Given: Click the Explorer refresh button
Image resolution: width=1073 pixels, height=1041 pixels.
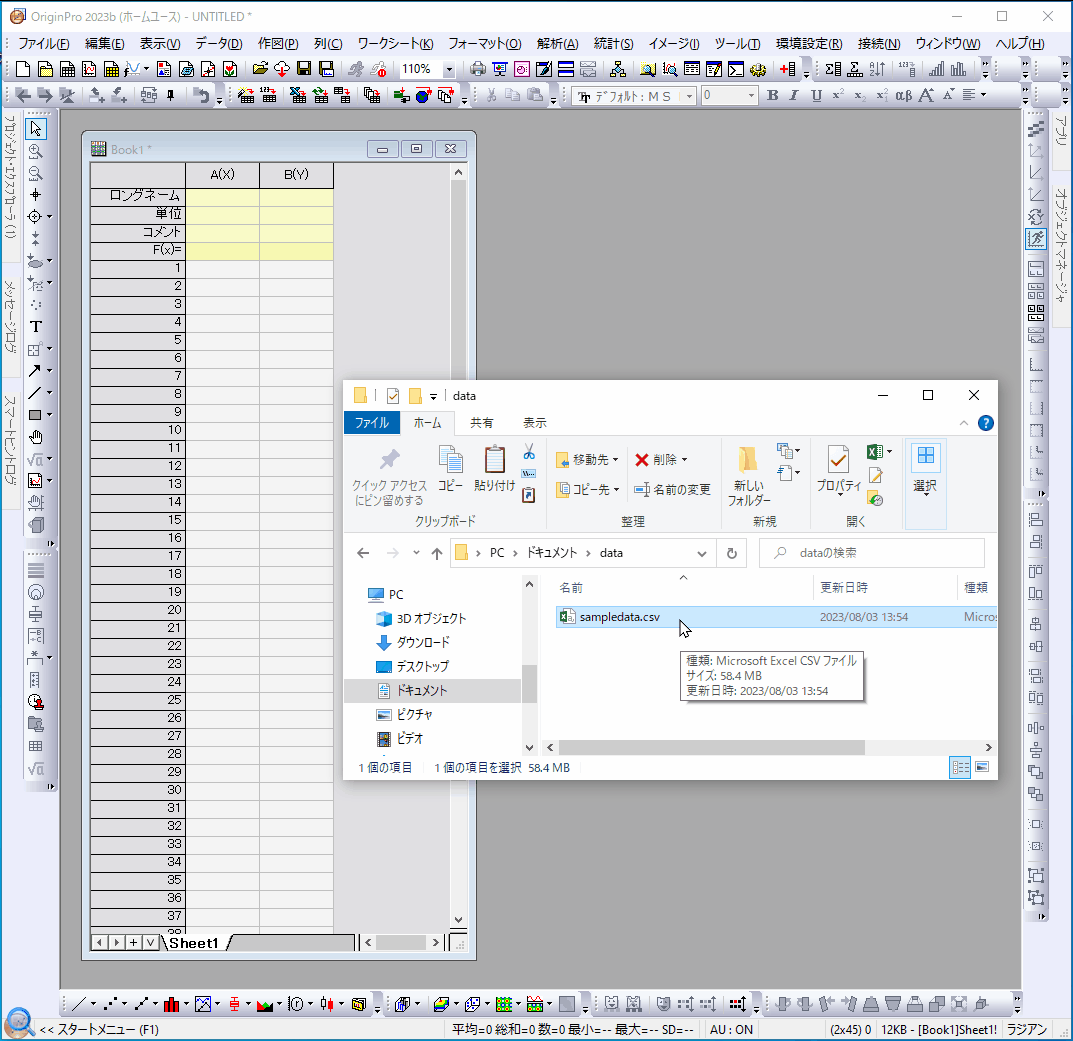Looking at the screenshot, I should pyautogui.click(x=732, y=554).
